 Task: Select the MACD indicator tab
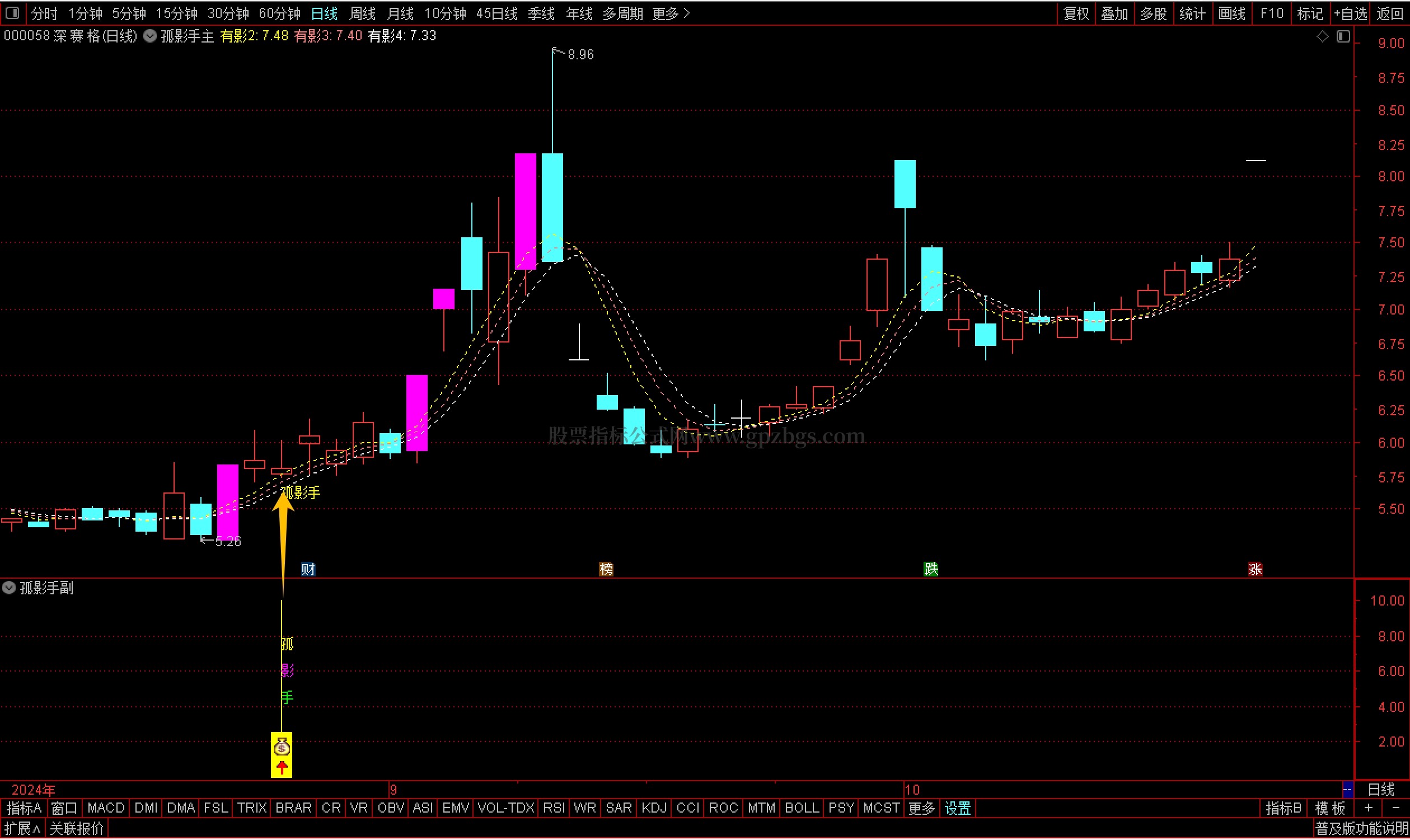(106, 808)
